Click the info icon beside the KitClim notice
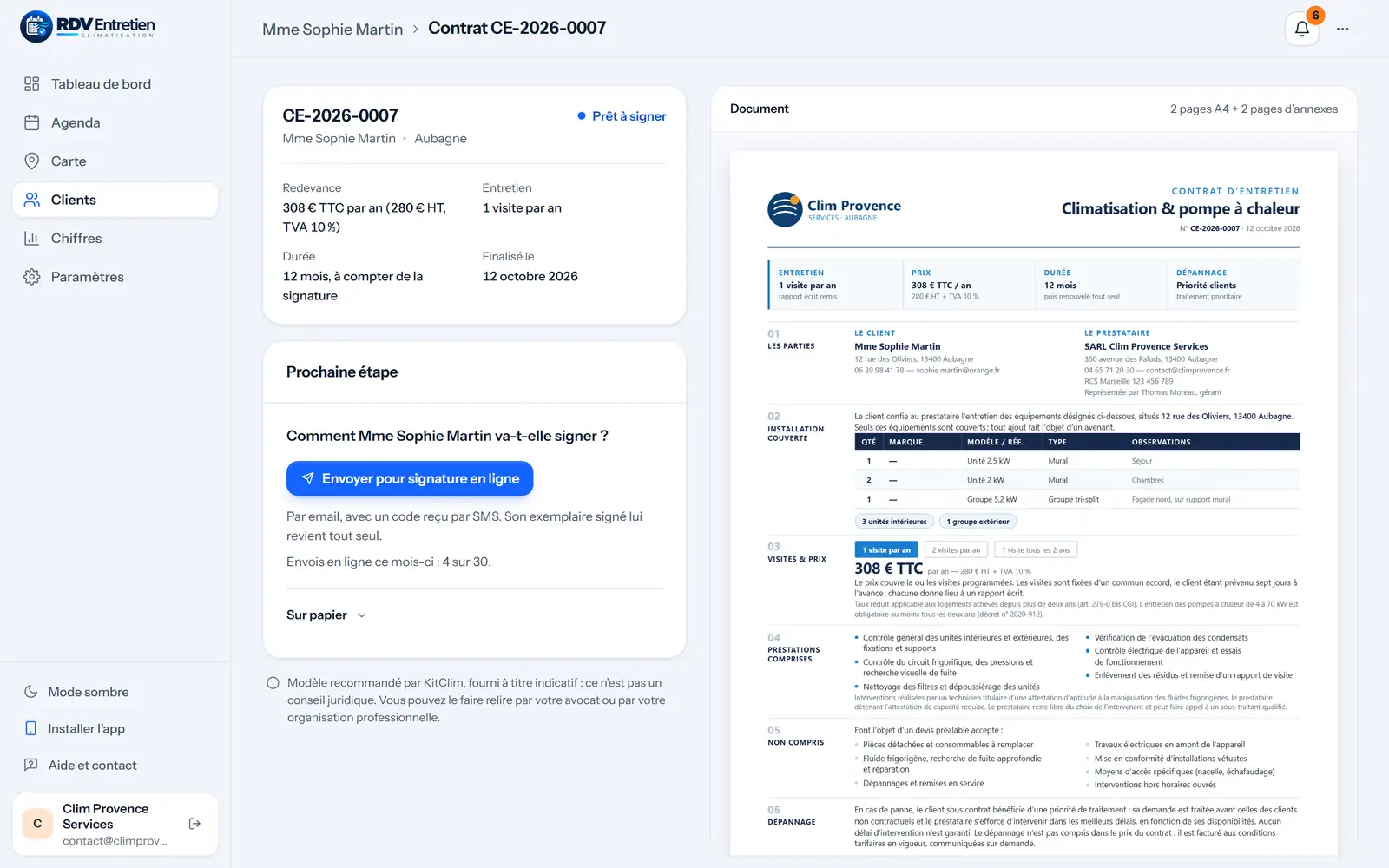Screen dimensions: 1389x868 pyautogui.click(x=273, y=683)
